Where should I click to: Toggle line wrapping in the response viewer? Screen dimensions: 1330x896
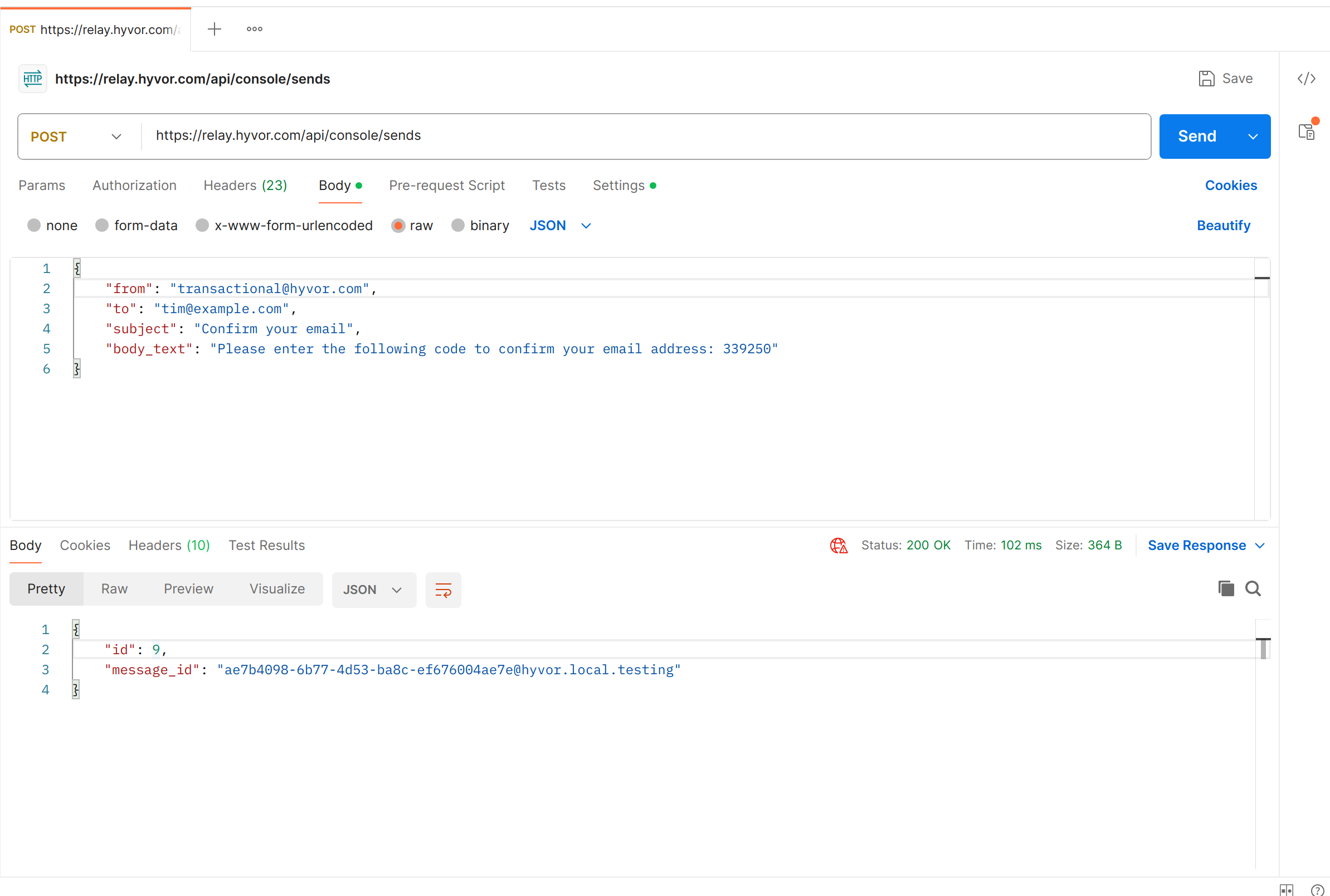444,590
